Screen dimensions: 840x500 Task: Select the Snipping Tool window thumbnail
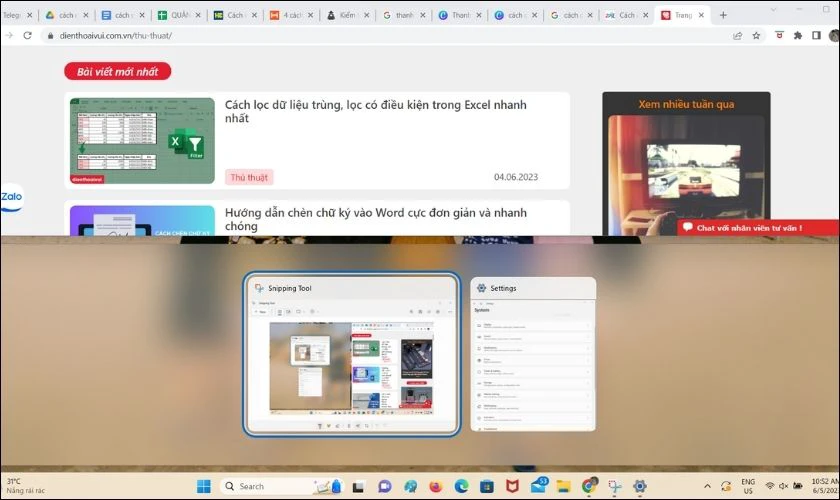click(x=351, y=354)
